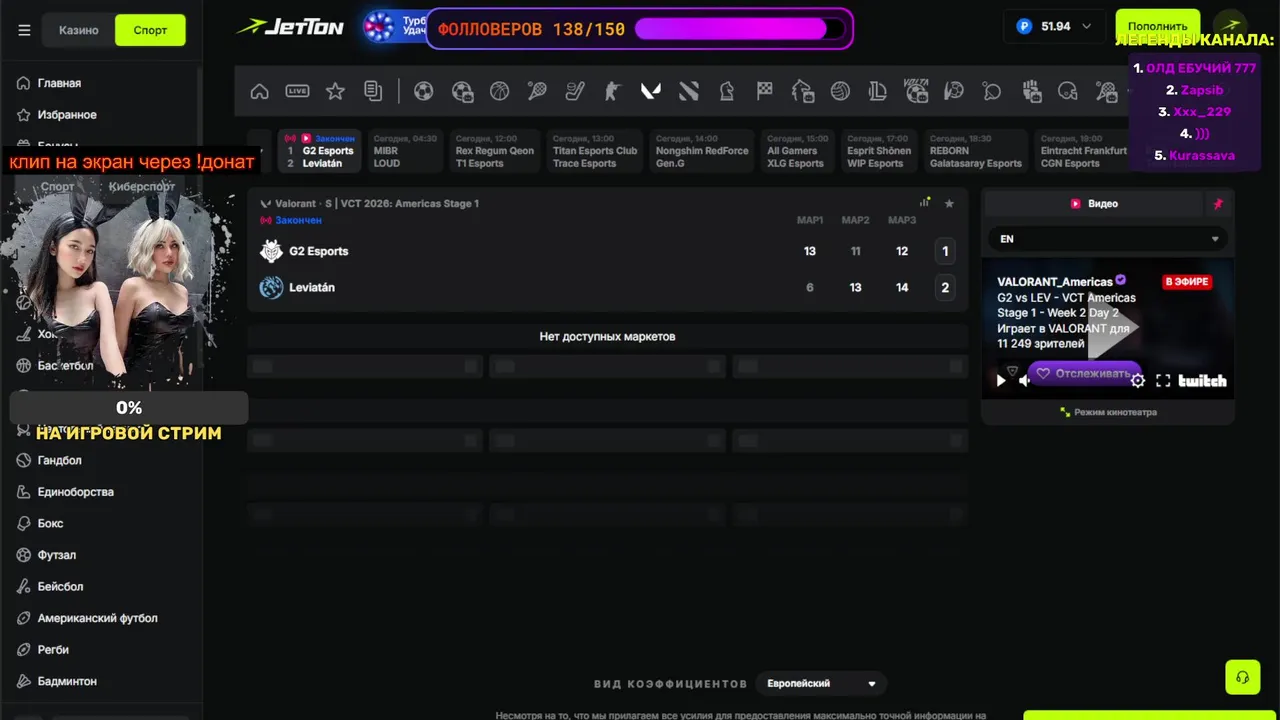Click Отслеживать follow button on Twitch
This screenshot has height=720, width=1280.
[1084, 374]
